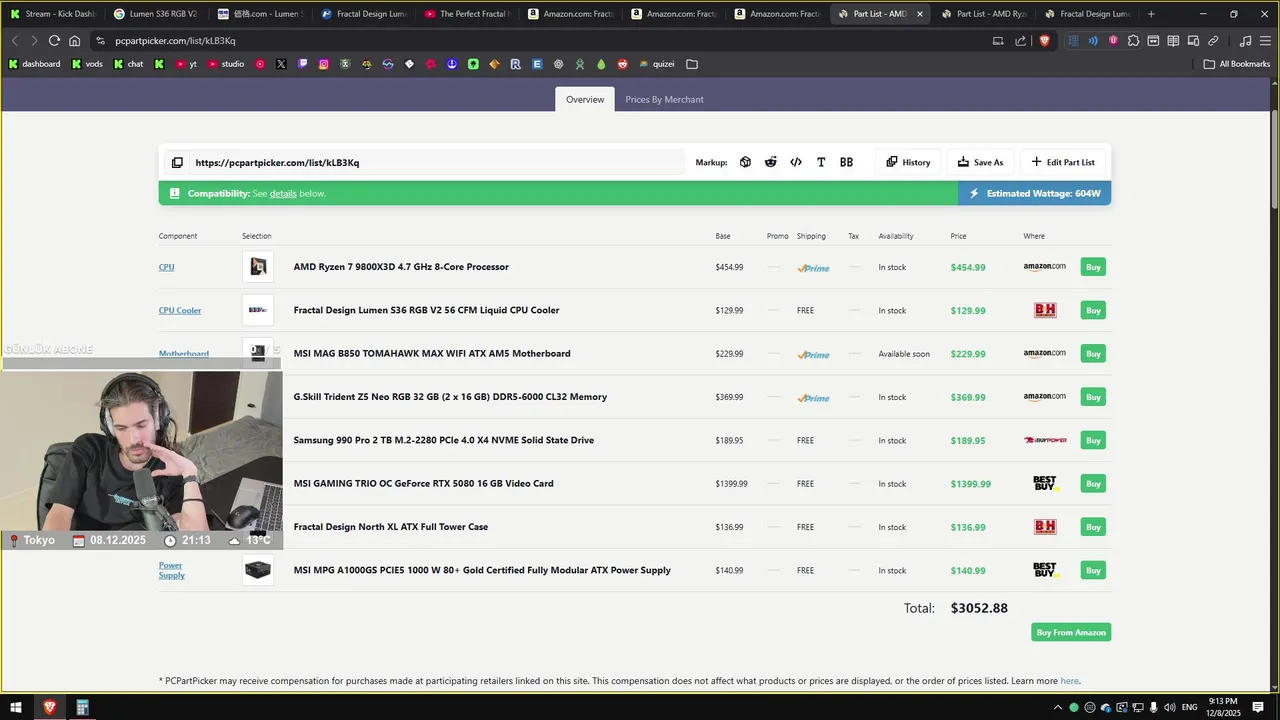
Task: Switch to the Lumen S36 RGB V2 browser tab
Action: pyautogui.click(x=155, y=14)
